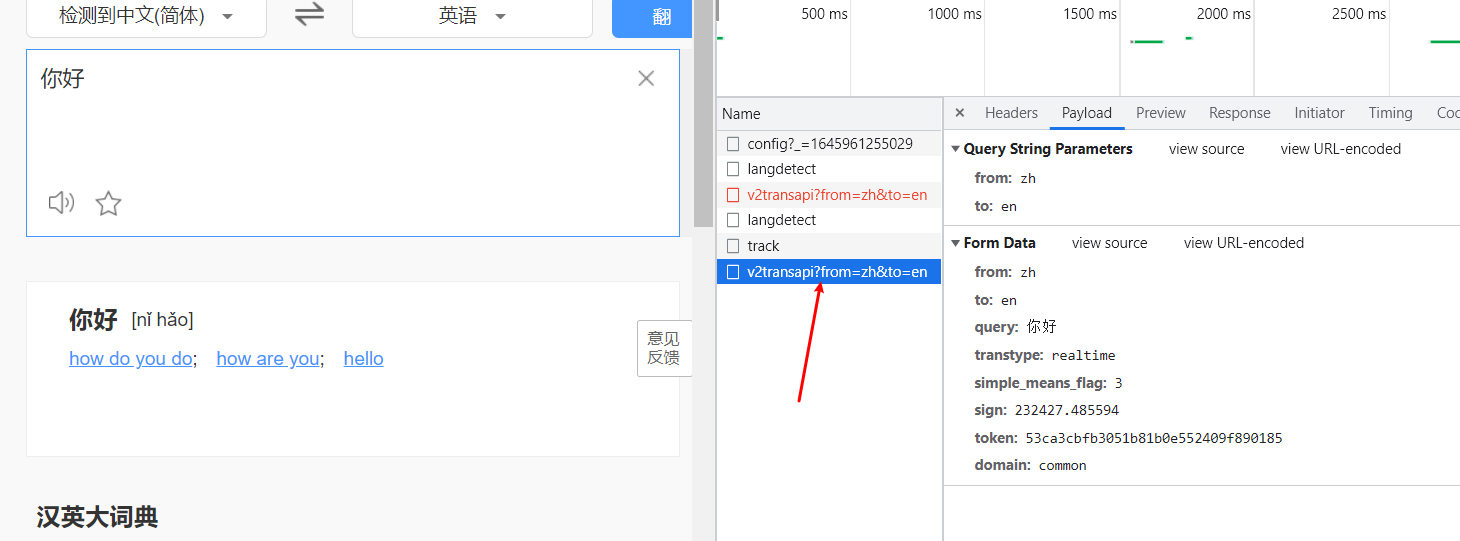Select the second langdetect request
Screen dimensions: 1460x541
pos(829,220)
